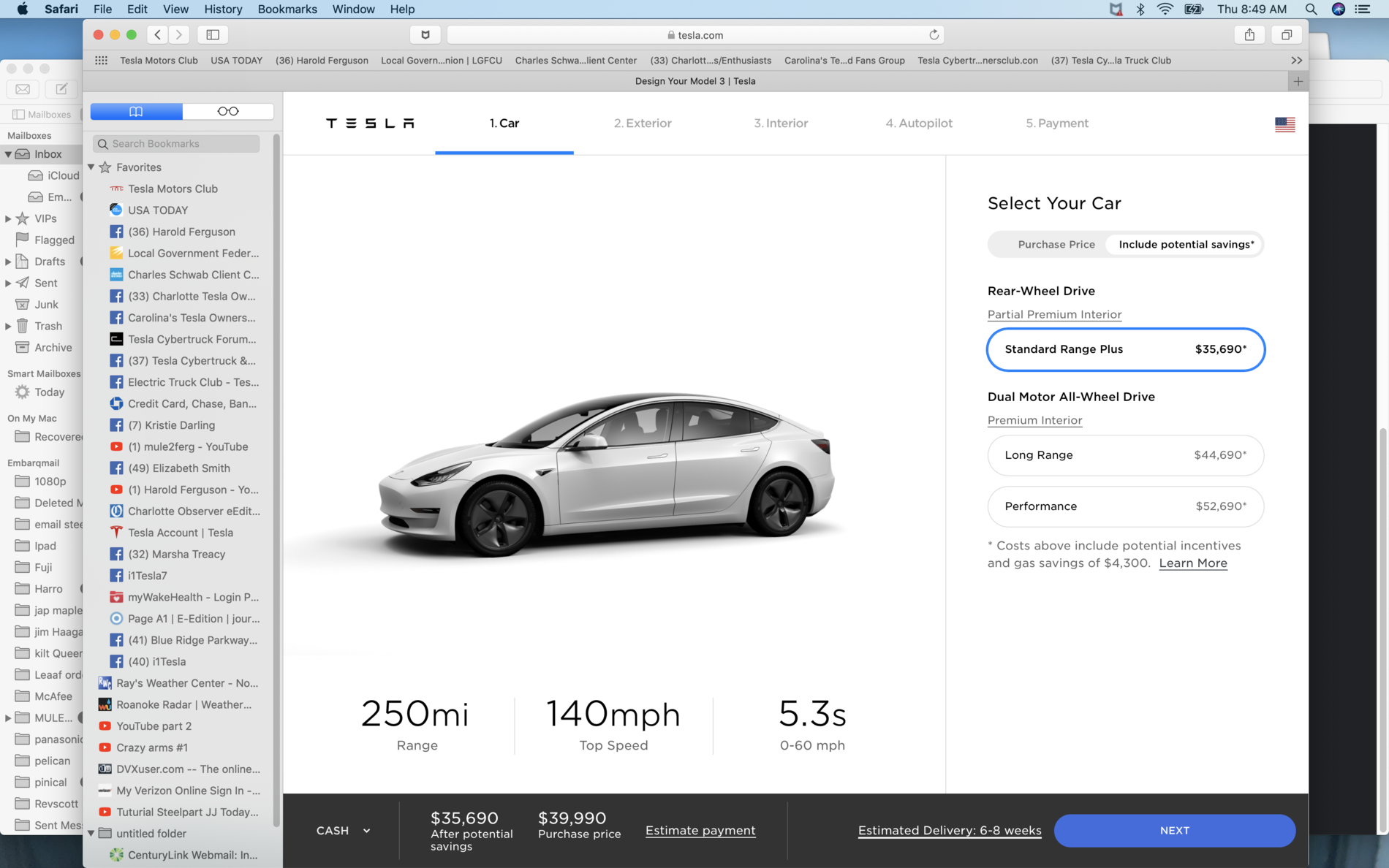Click the tesla.com address bar
The image size is (1389, 868).
point(695,34)
